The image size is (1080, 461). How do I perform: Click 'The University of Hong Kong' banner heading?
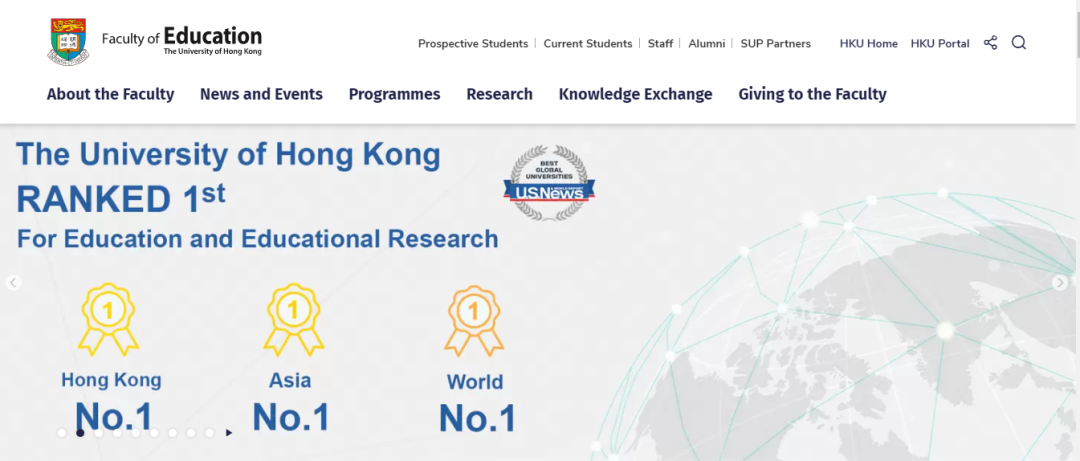[228, 154]
